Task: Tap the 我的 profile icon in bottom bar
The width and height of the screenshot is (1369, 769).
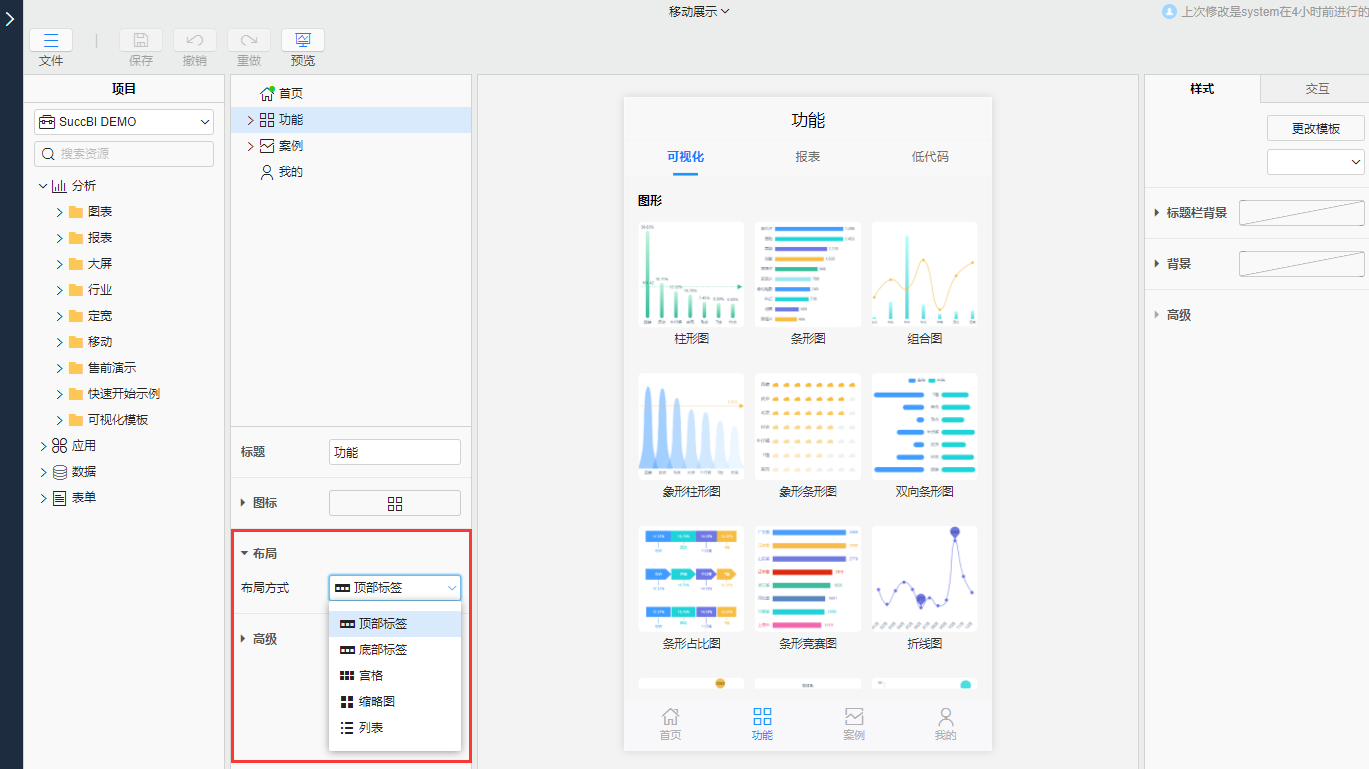Action: click(945, 717)
